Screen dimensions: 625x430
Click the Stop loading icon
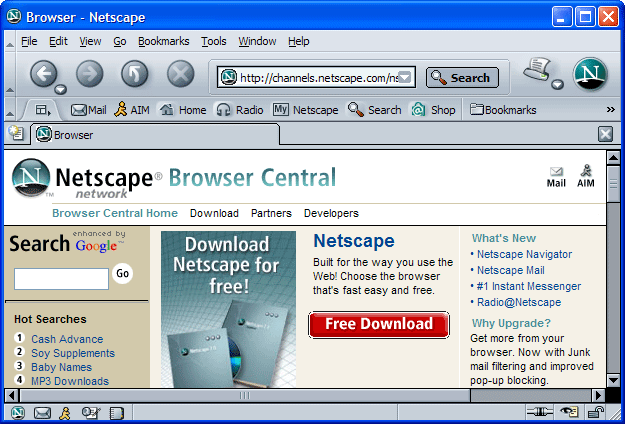click(180, 74)
